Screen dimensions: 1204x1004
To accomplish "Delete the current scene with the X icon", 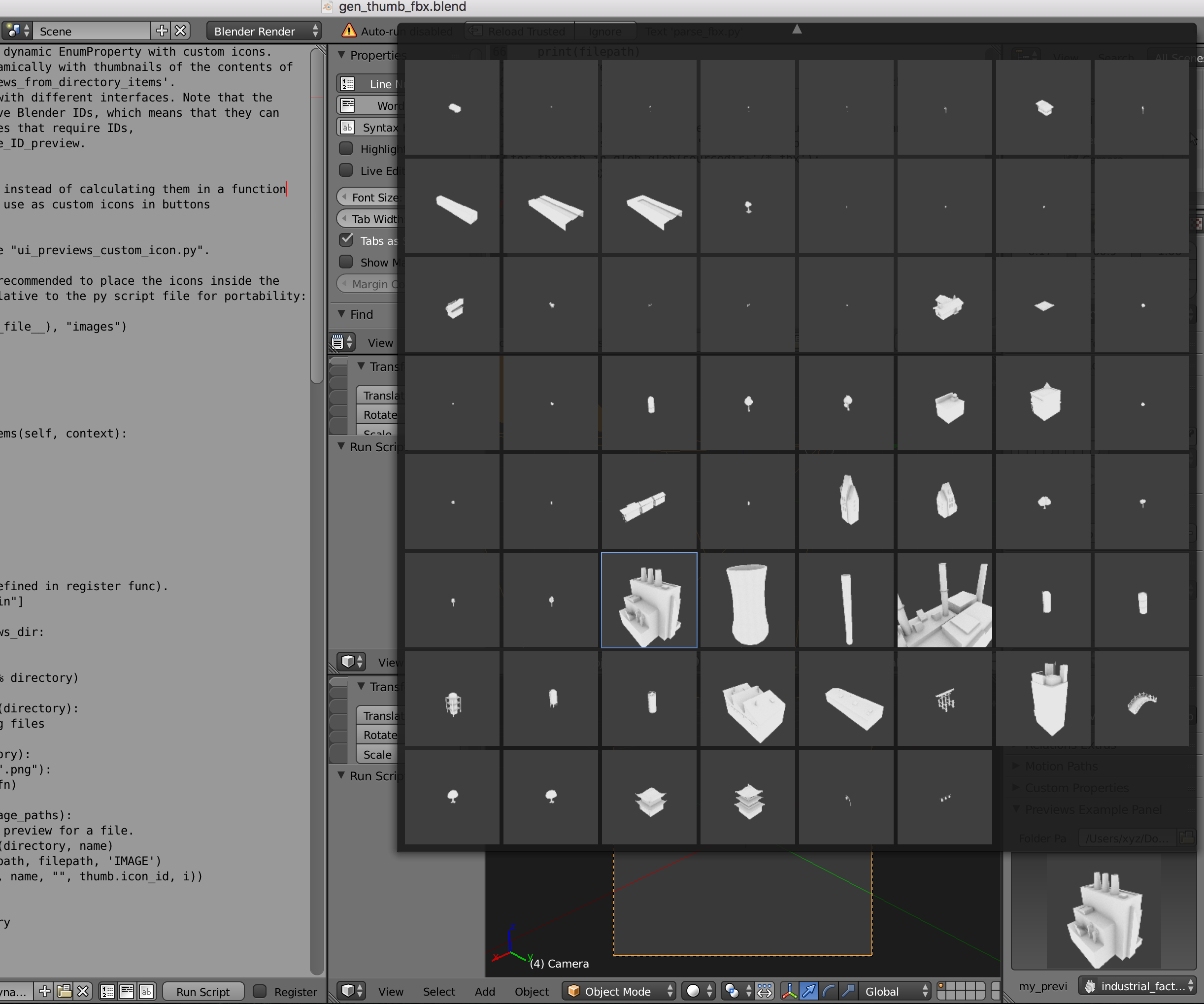I will point(181,31).
